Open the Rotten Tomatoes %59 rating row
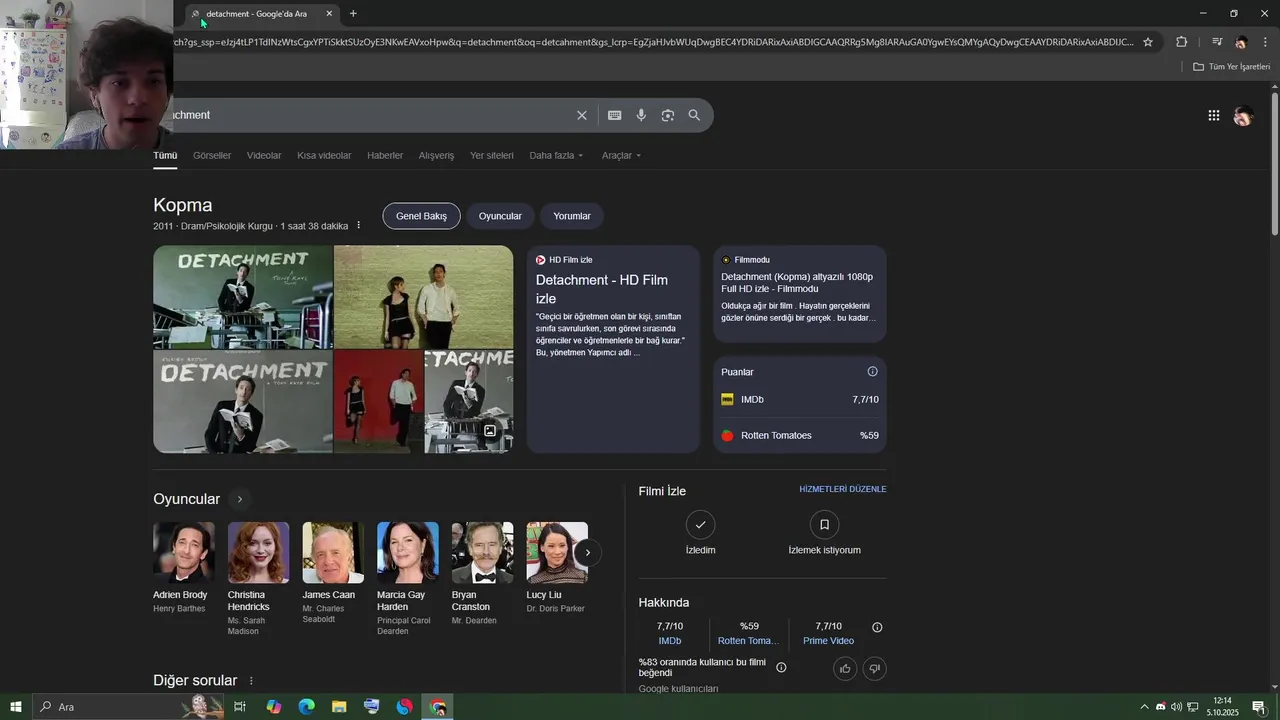This screenshot has width=1280, height=720. [x=800, y=436]
